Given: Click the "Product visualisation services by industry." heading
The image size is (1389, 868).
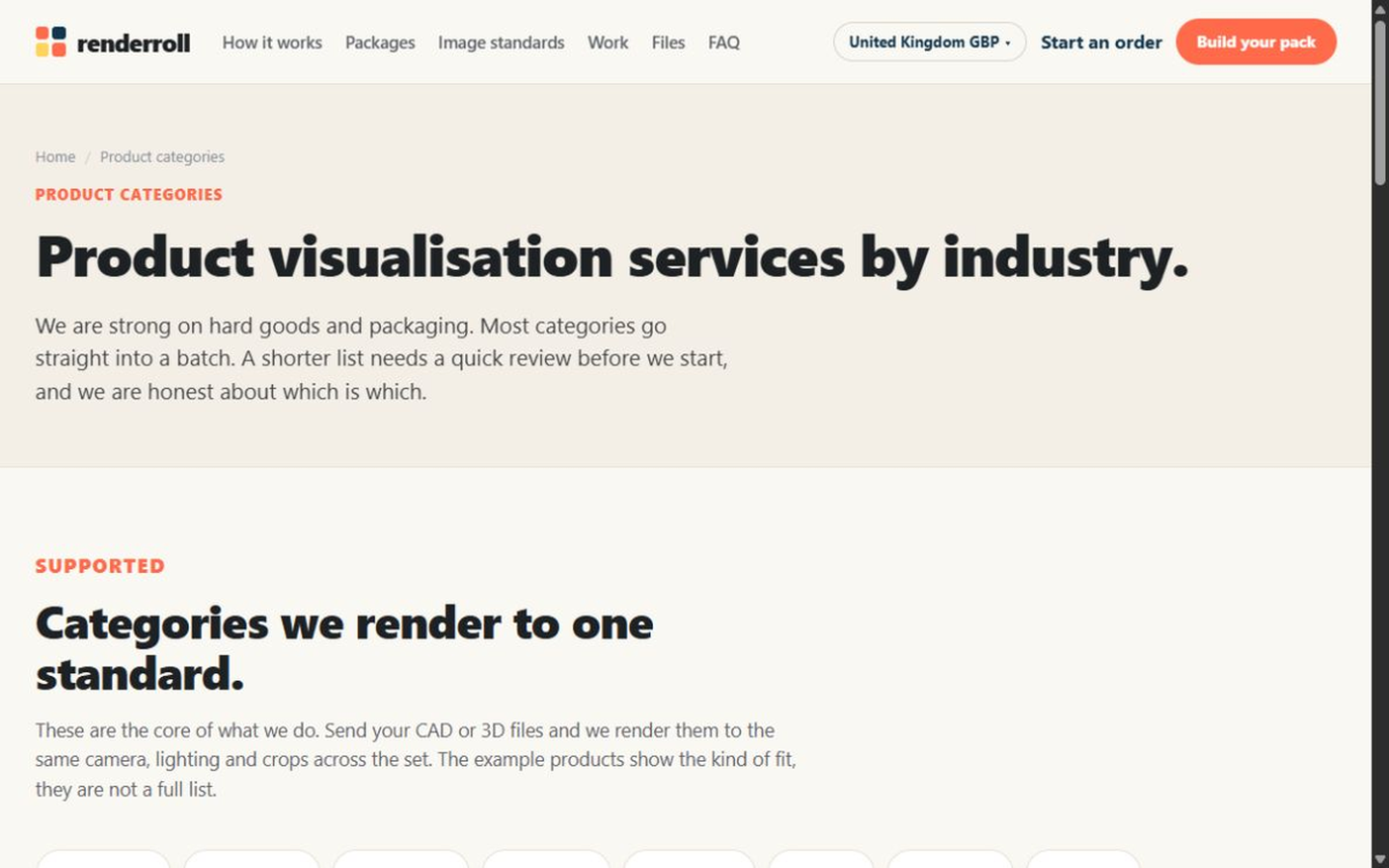Looking at the screenshot, I should [612, 258].
